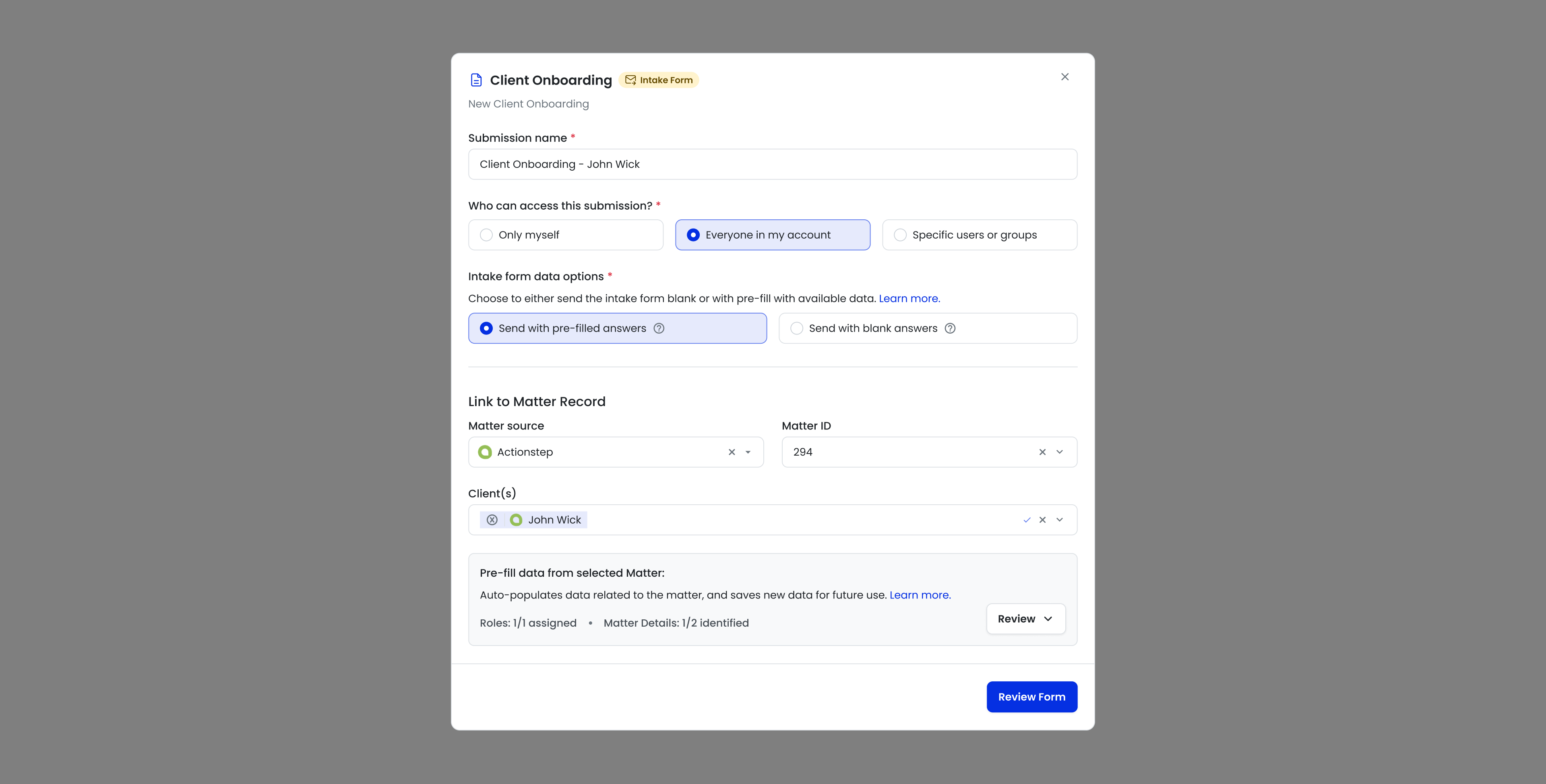Screen dimensions: 1546x784
Task: Click the Review Form button
Action: (x=1031, y=697)
